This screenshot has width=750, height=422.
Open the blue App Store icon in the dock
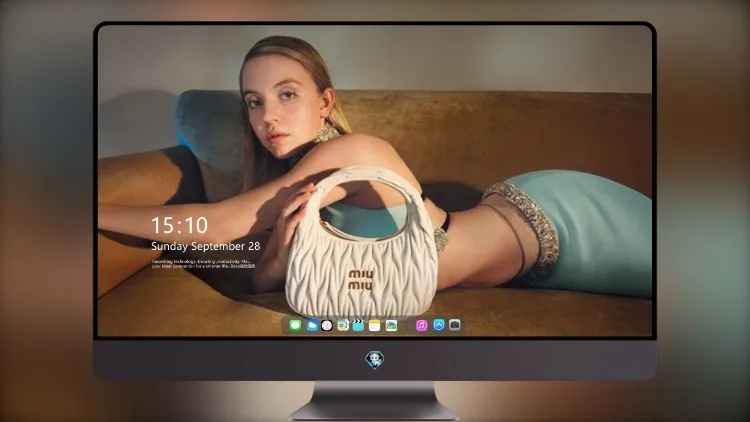(439, 325)
